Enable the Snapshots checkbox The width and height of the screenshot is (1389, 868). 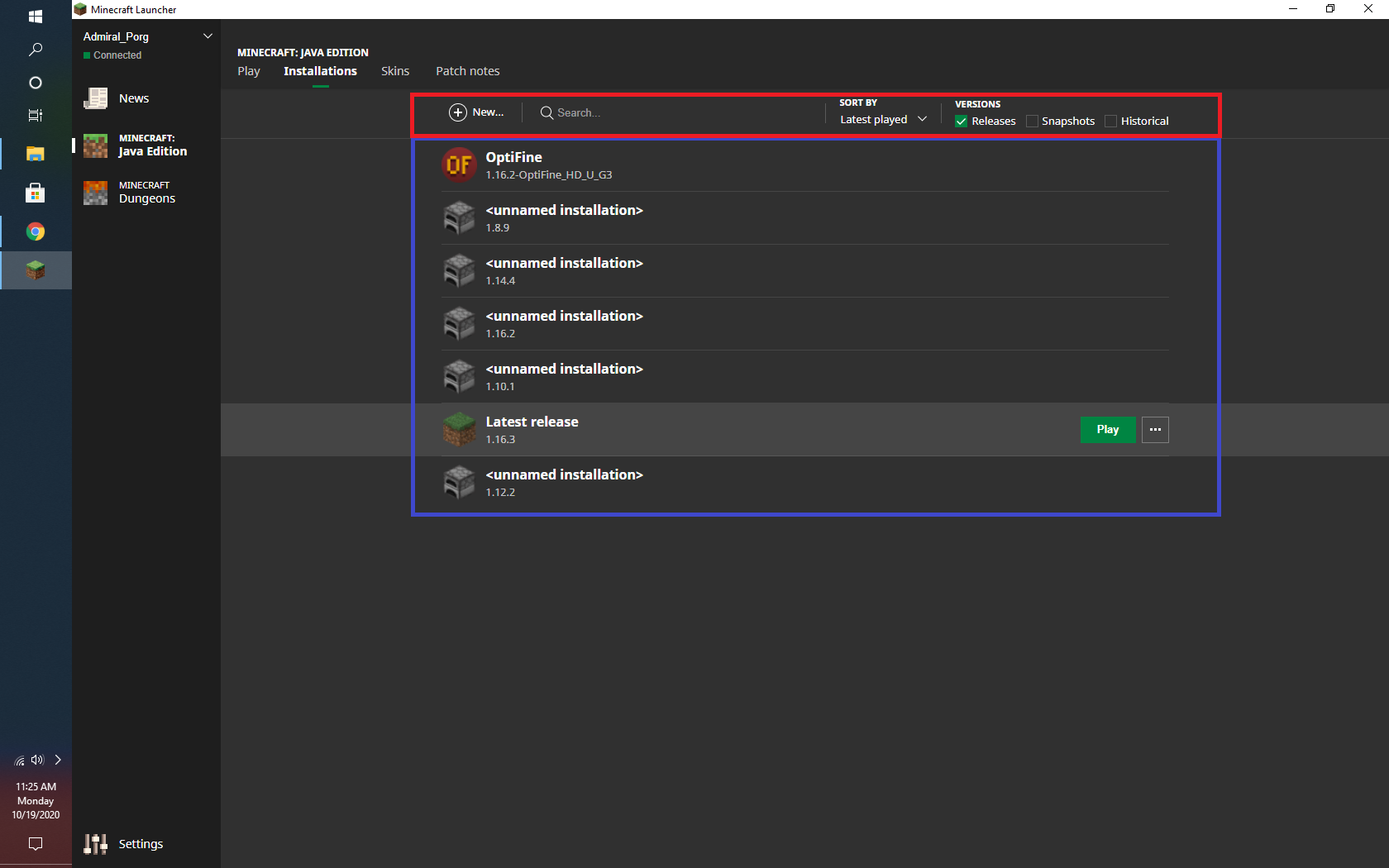[x=1032, y=121]
